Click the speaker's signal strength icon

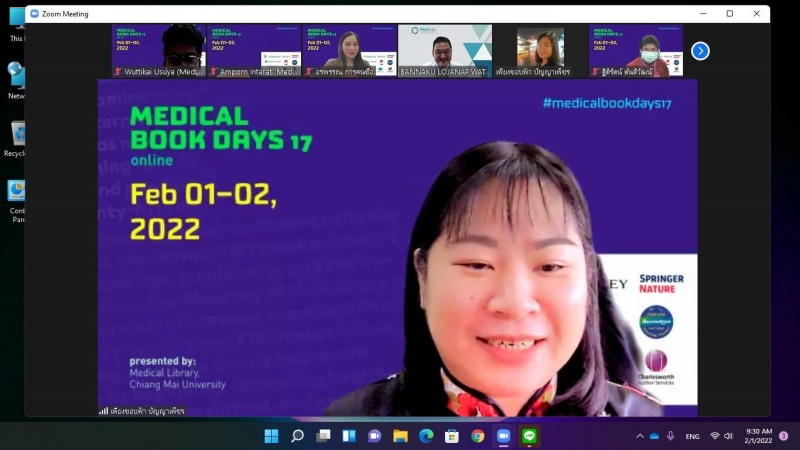[x=104, y=411]
